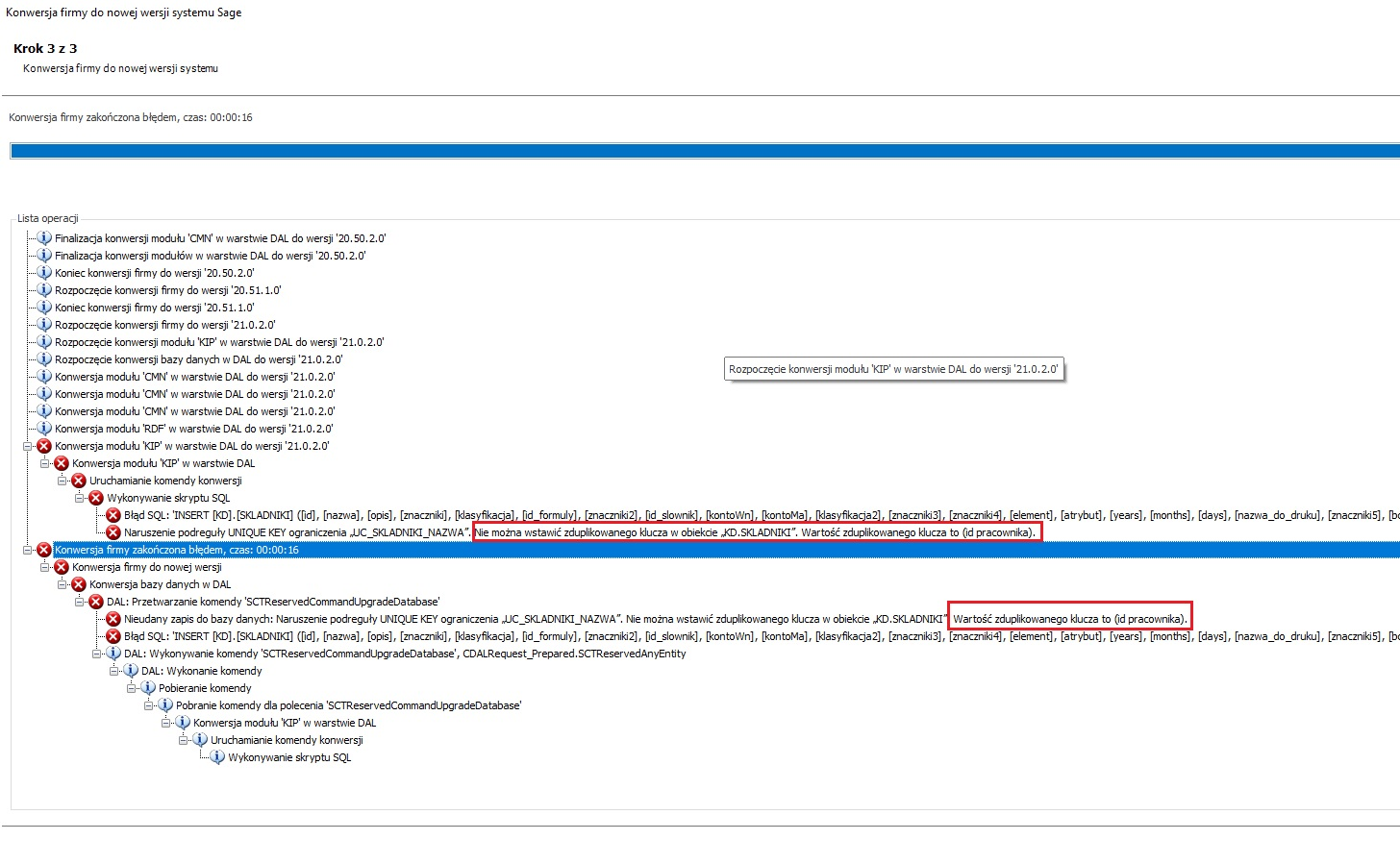Select Błąd SQL row below Nieudany zapis do bazy
1400x864 pixels.
[761, 636]
